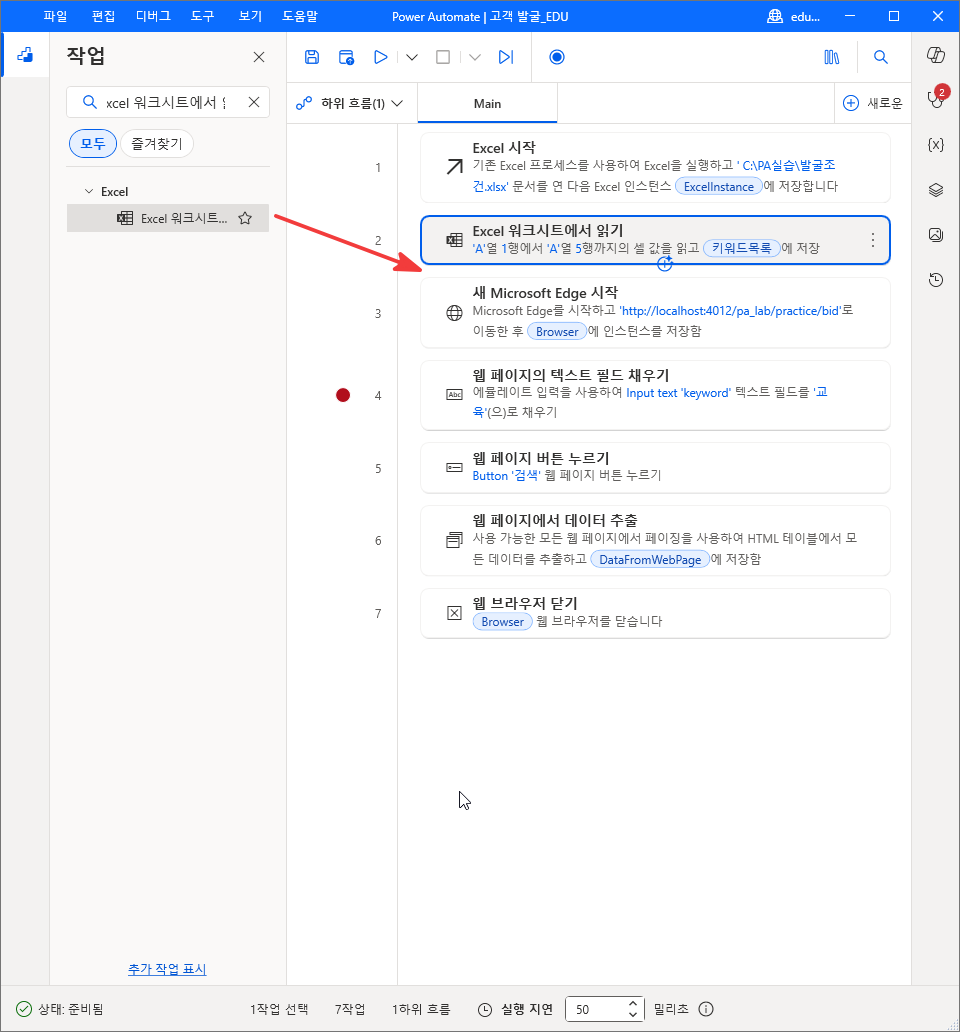Run the flow with play button

tap(380, 57)
